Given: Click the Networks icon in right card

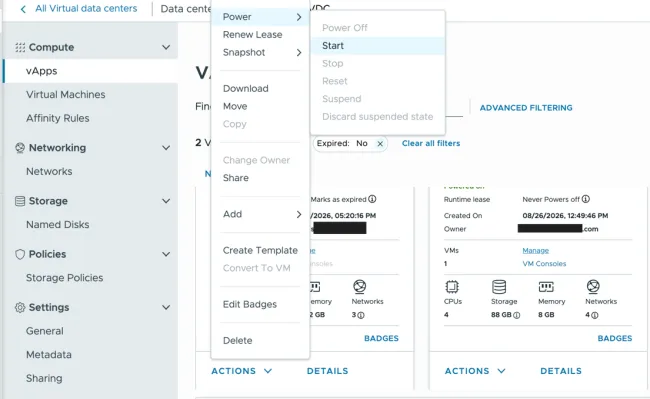Looking at the screenshot, I should [x=593, y=286].
